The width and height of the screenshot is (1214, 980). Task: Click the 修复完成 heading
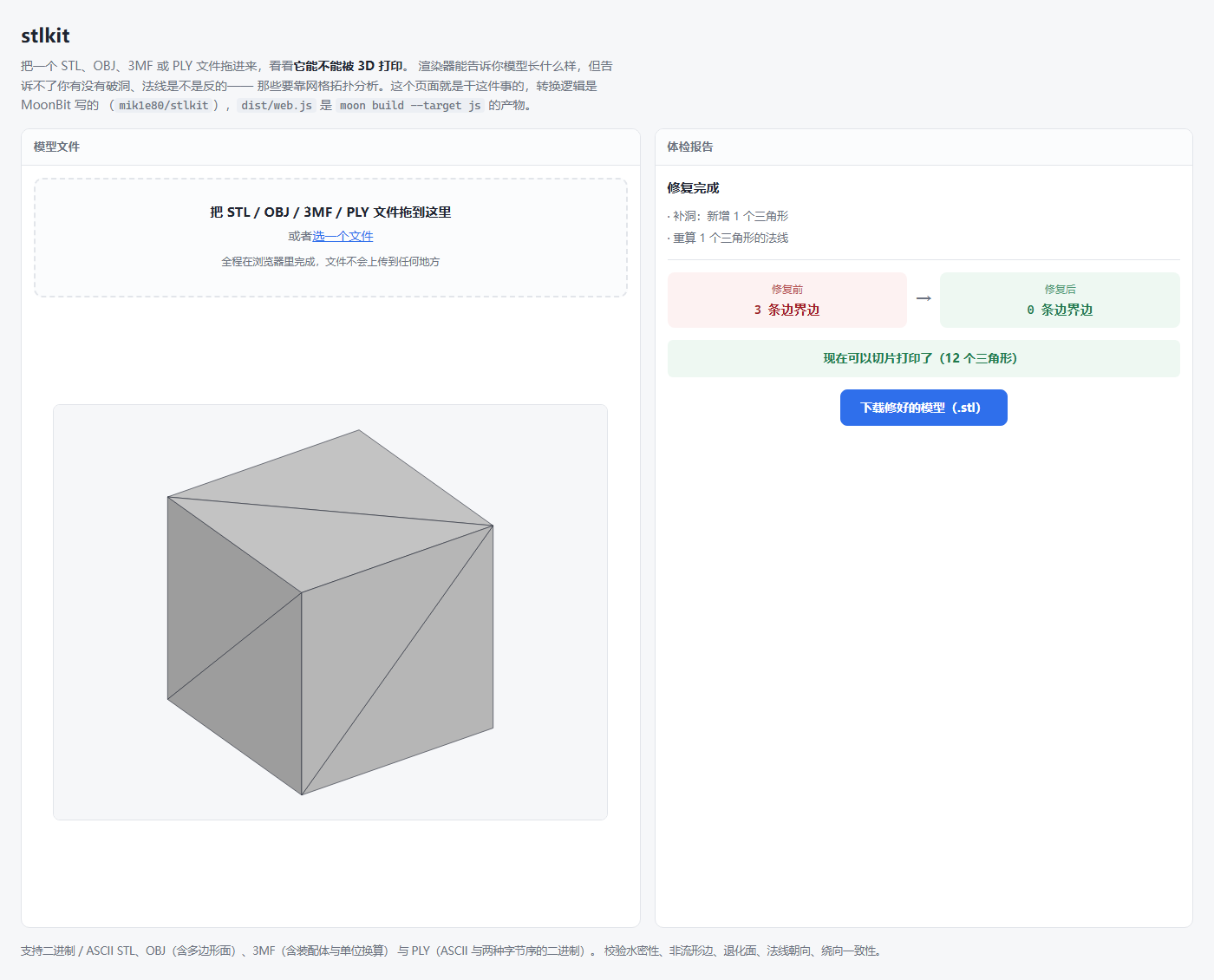[x=693, y=188]
